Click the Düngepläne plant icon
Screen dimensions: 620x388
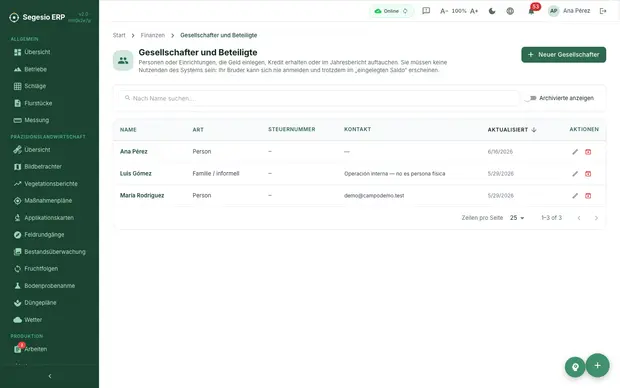pos(17,303)
